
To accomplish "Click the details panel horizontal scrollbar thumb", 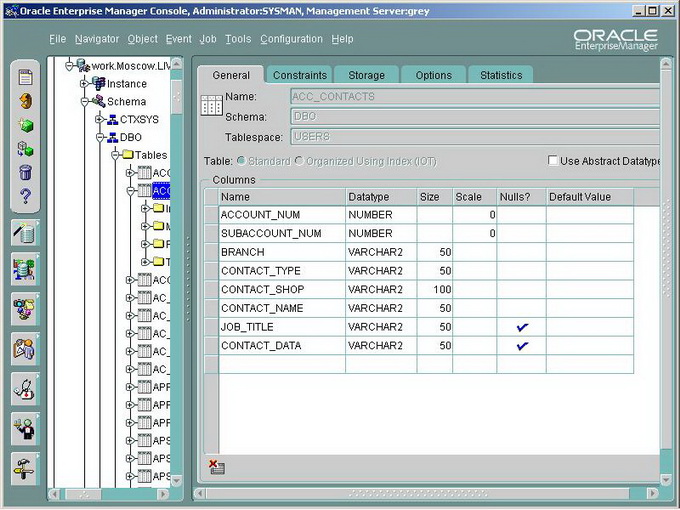I will (x=418, y=494).
